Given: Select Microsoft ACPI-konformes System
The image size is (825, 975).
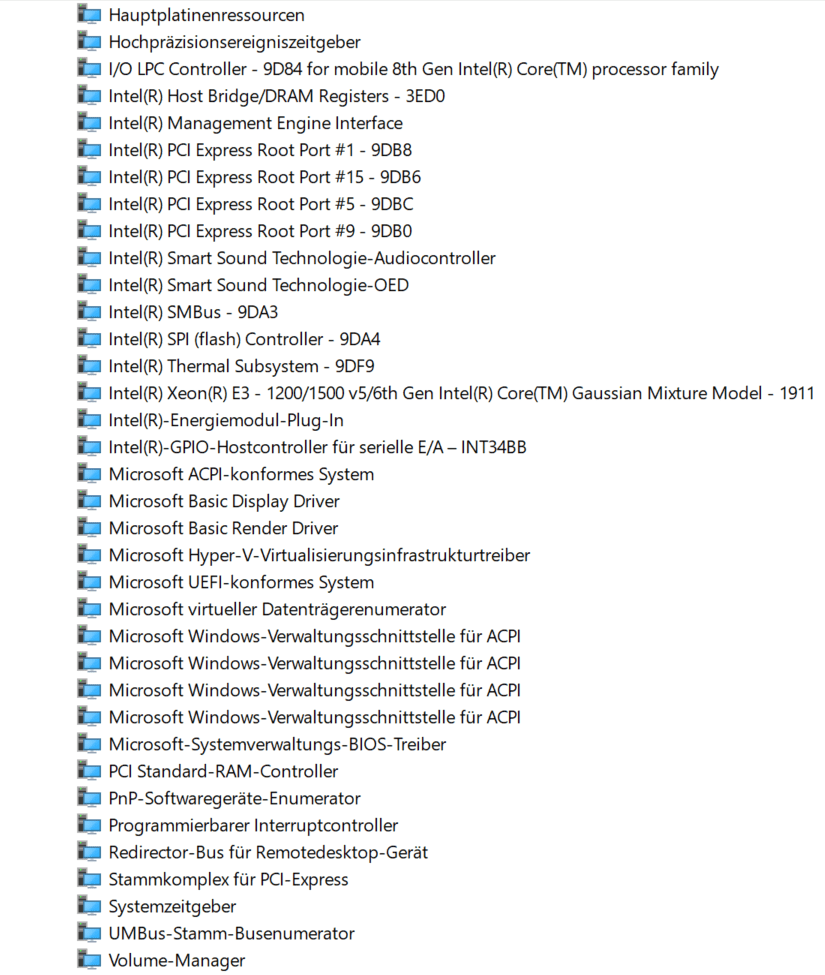Looking at the screenshot, I should [241, 474].
